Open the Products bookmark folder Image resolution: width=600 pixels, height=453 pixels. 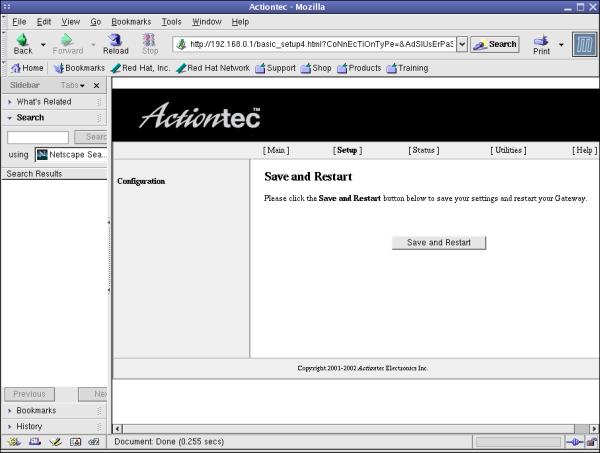pyautogui.click(x=359, y=68)
